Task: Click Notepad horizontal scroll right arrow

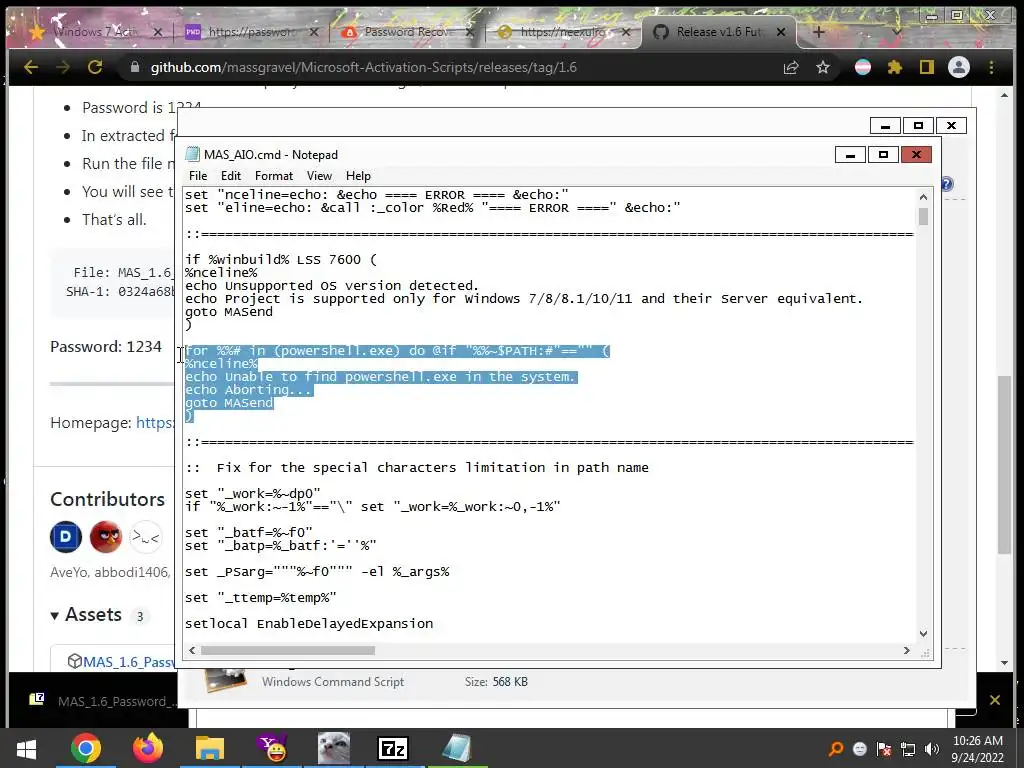Action: coord(906,650)
